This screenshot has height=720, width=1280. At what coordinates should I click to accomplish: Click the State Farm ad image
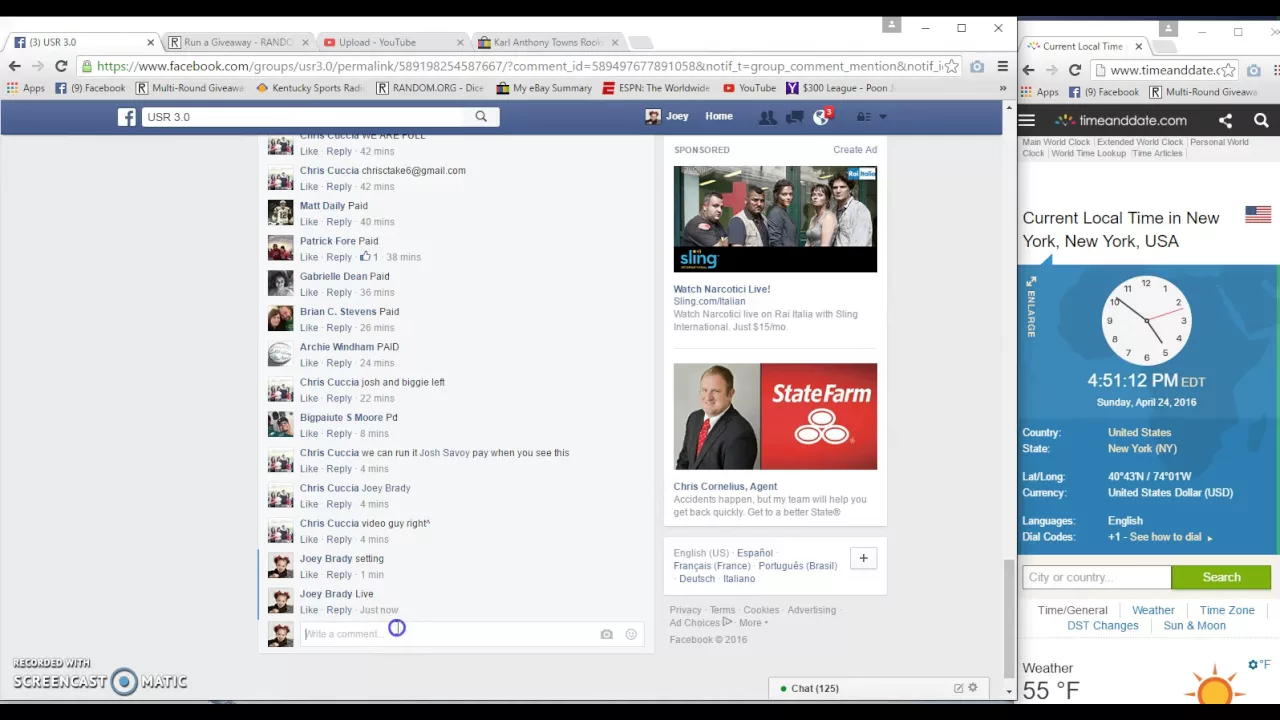(775, 416)
